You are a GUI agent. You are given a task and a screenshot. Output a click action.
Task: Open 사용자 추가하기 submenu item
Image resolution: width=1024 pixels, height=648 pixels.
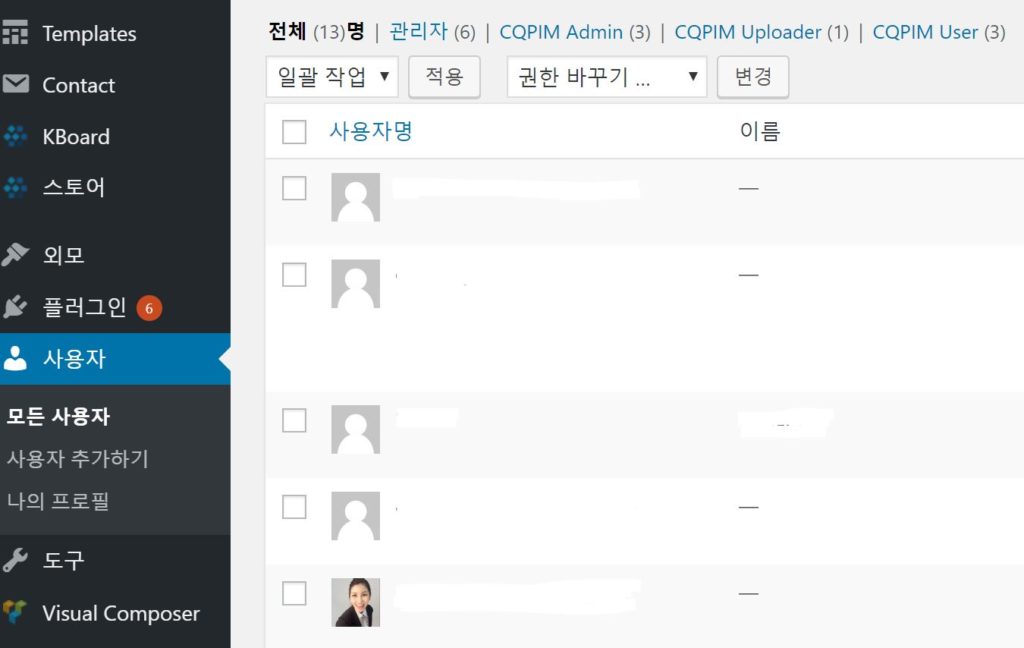pyautogui.click(x=78, y=459)
